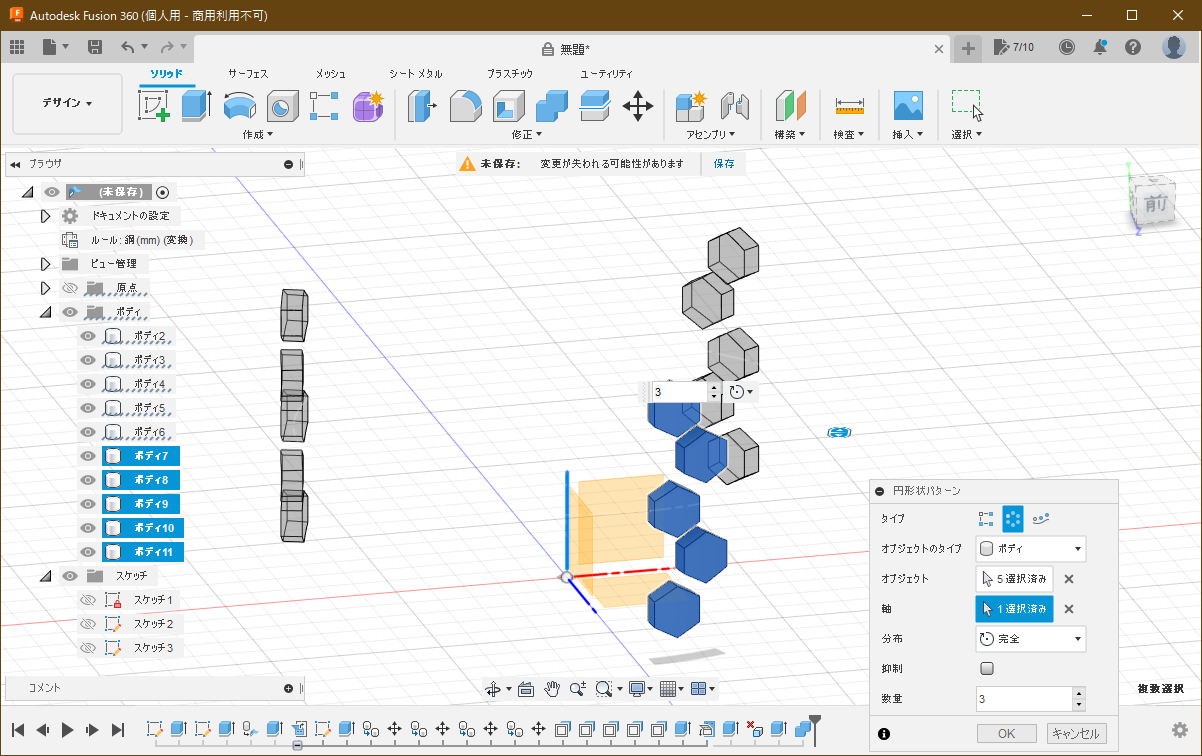The image size is (1202, 756).
Task: Open the 選択 menu
Action: point(967,134)
